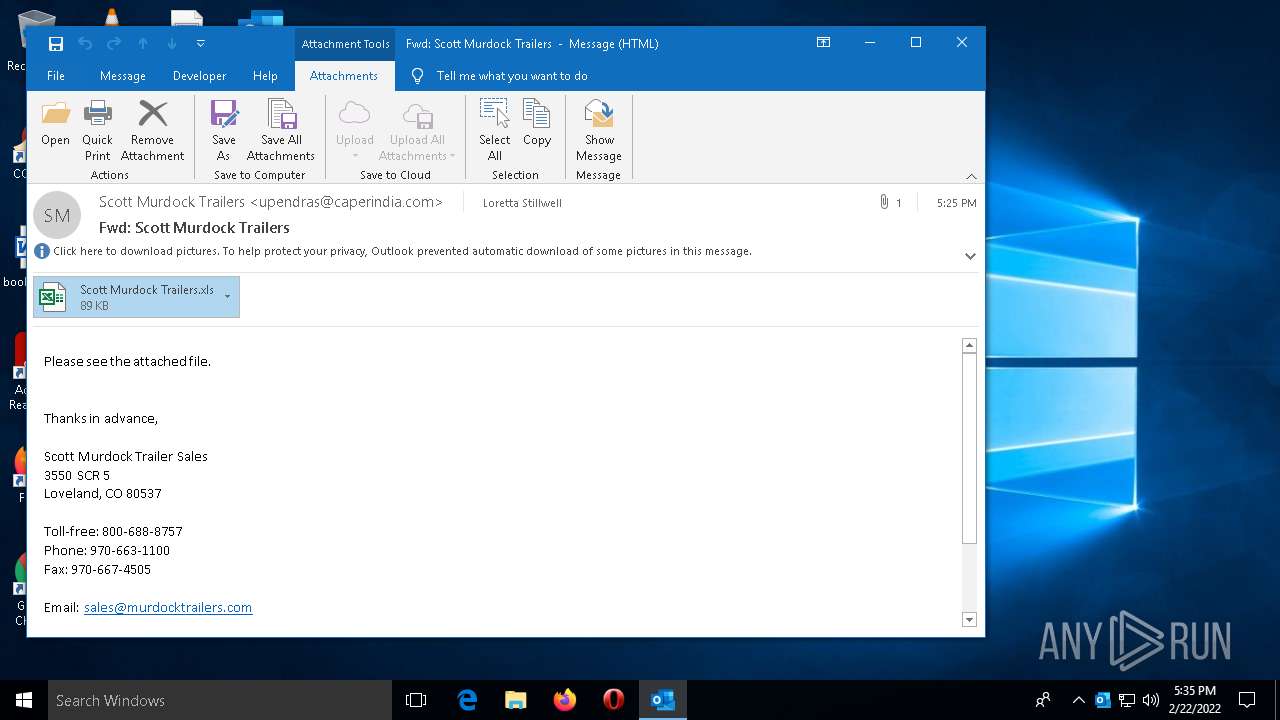Click Tell me what you want to do
This screenshot has width=1280, height=720.
coord(511,76)
